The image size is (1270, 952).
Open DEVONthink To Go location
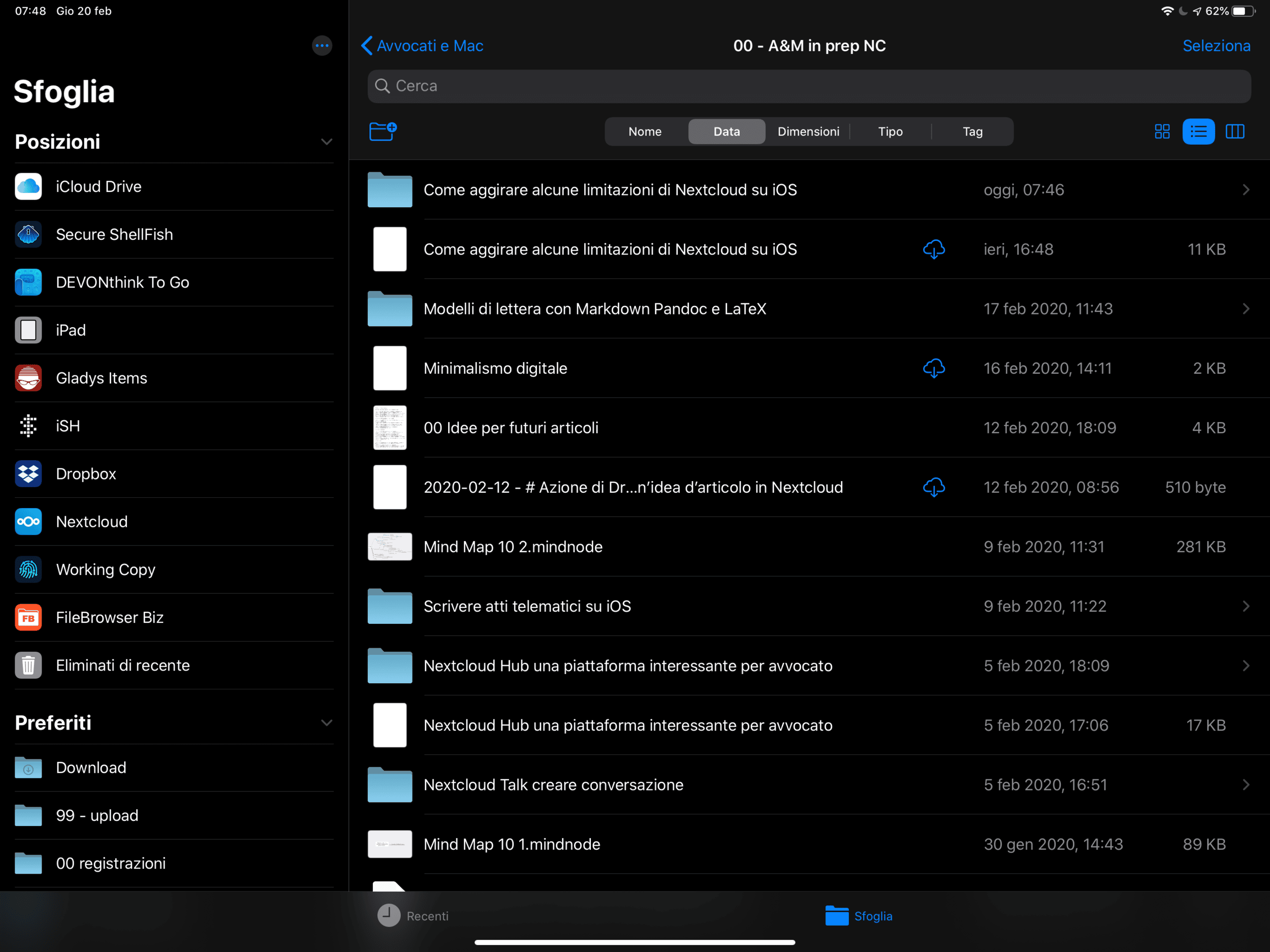(x=174, y=282)
